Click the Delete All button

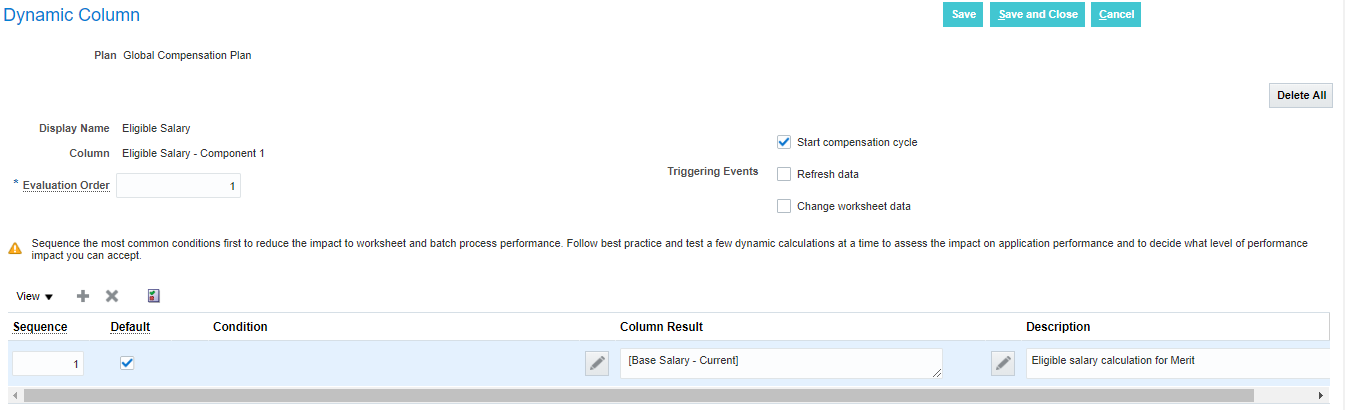(1301, 95)
